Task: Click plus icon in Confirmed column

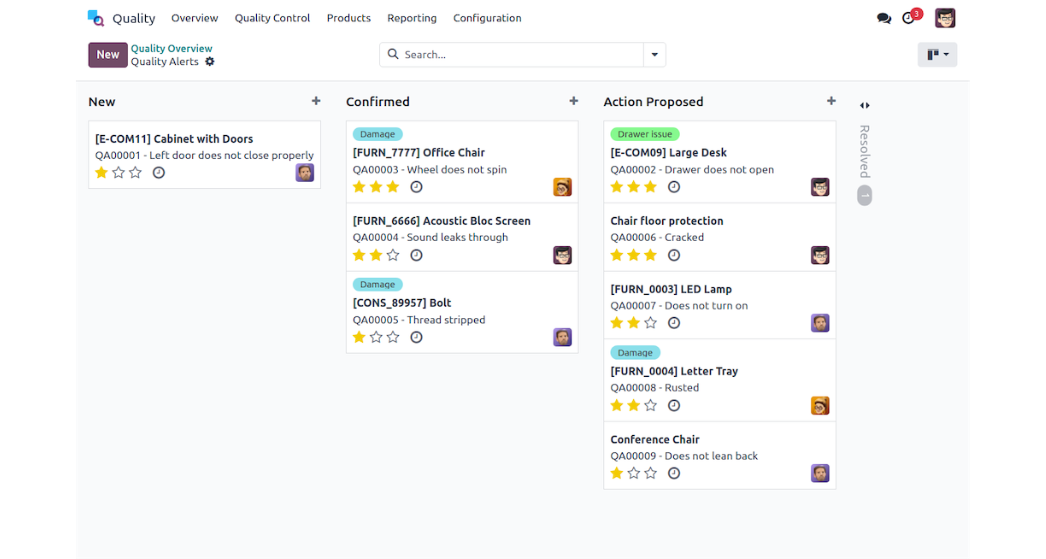Action: click(574, 101)
